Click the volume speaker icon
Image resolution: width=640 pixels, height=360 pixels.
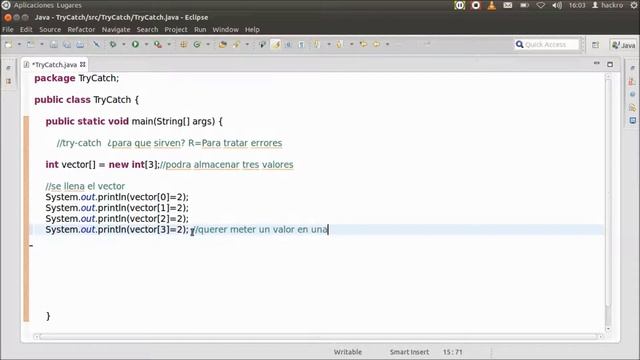(x=557, y=5)
